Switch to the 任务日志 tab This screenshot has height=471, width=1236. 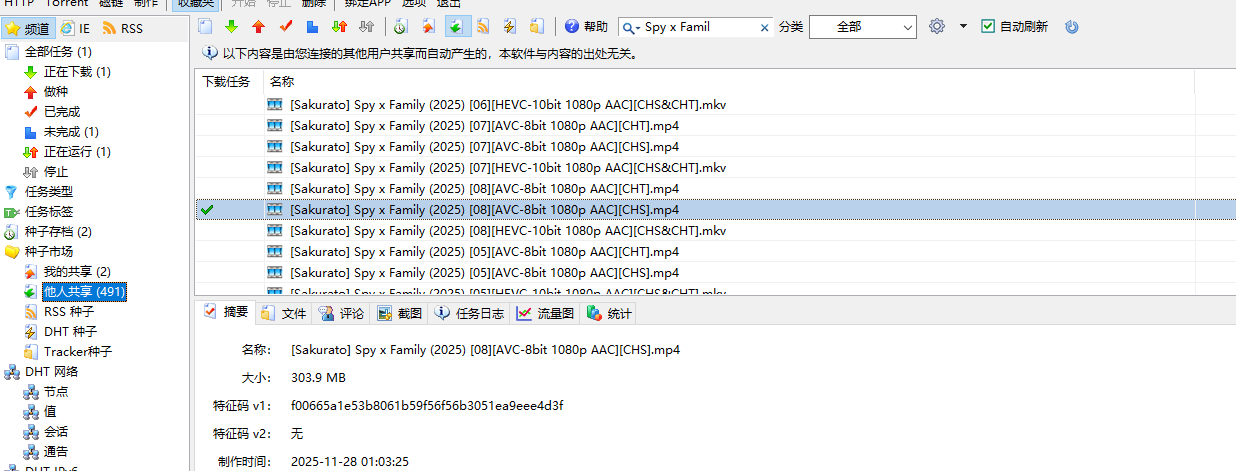click(470, 313)
